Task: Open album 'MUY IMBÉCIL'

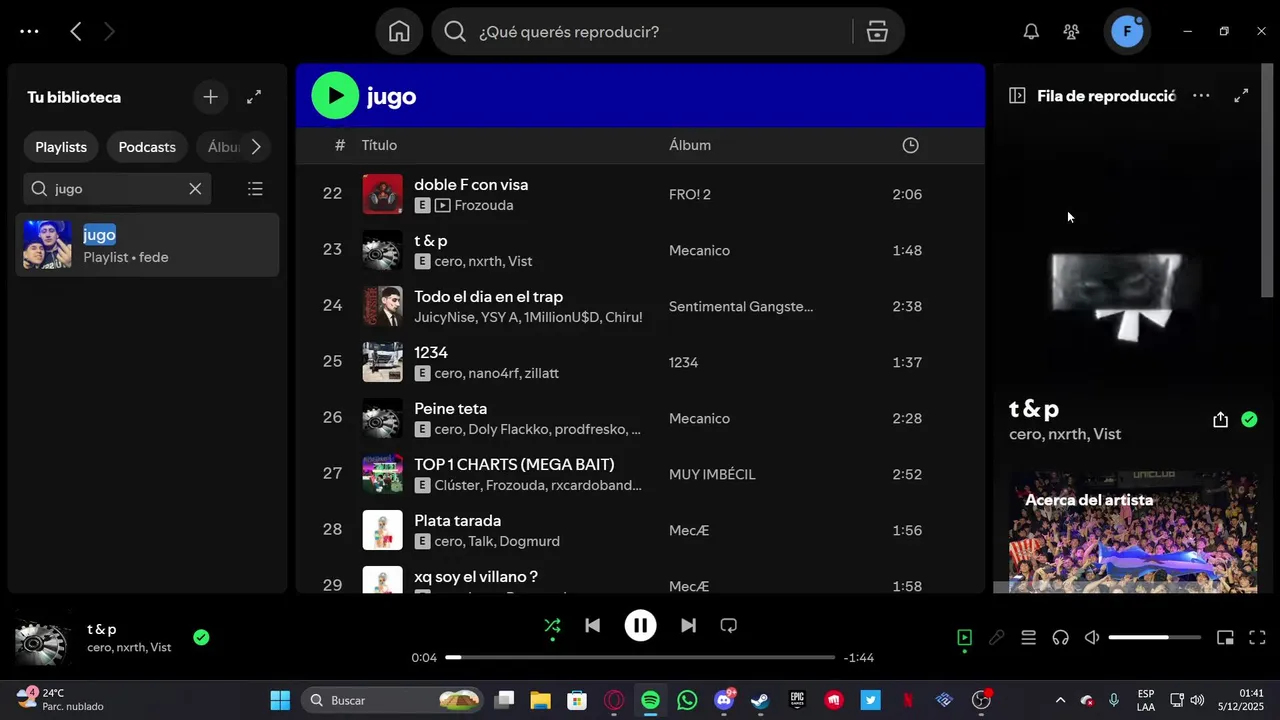Action: (x=712, y=474)
